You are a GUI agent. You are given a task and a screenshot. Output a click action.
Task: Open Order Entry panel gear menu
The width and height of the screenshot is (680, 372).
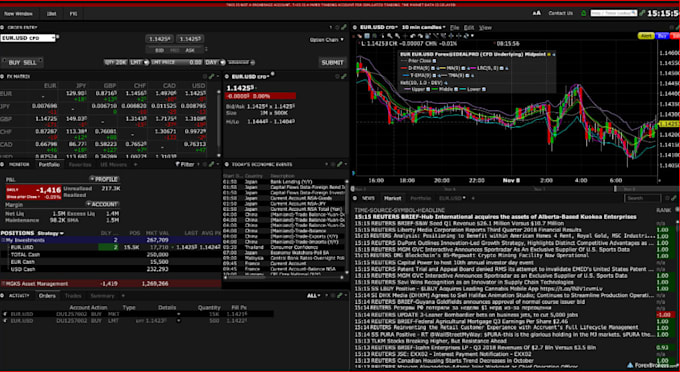tap(2, 27)
